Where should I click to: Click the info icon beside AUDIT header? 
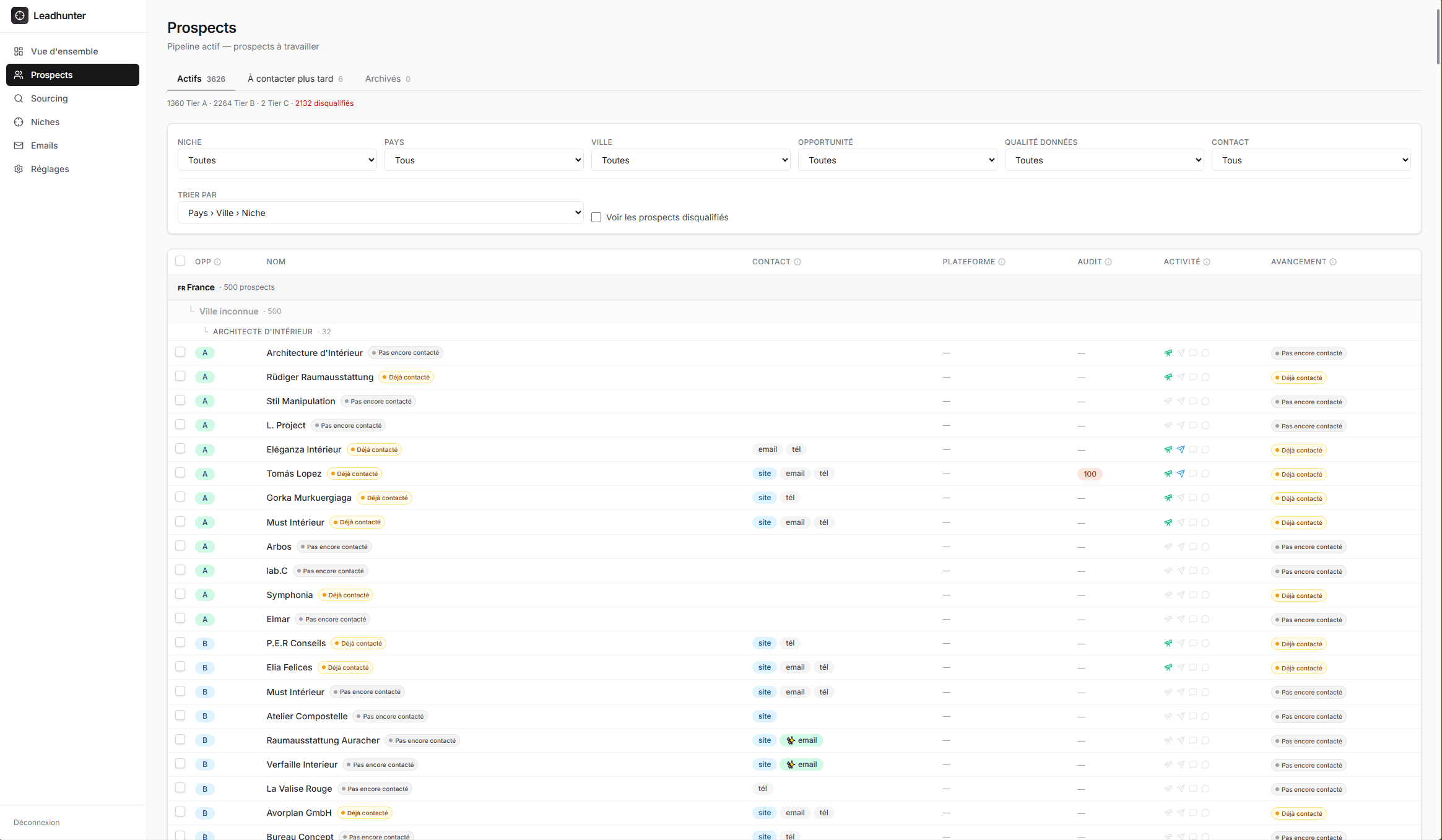[x=1108, y=262]
